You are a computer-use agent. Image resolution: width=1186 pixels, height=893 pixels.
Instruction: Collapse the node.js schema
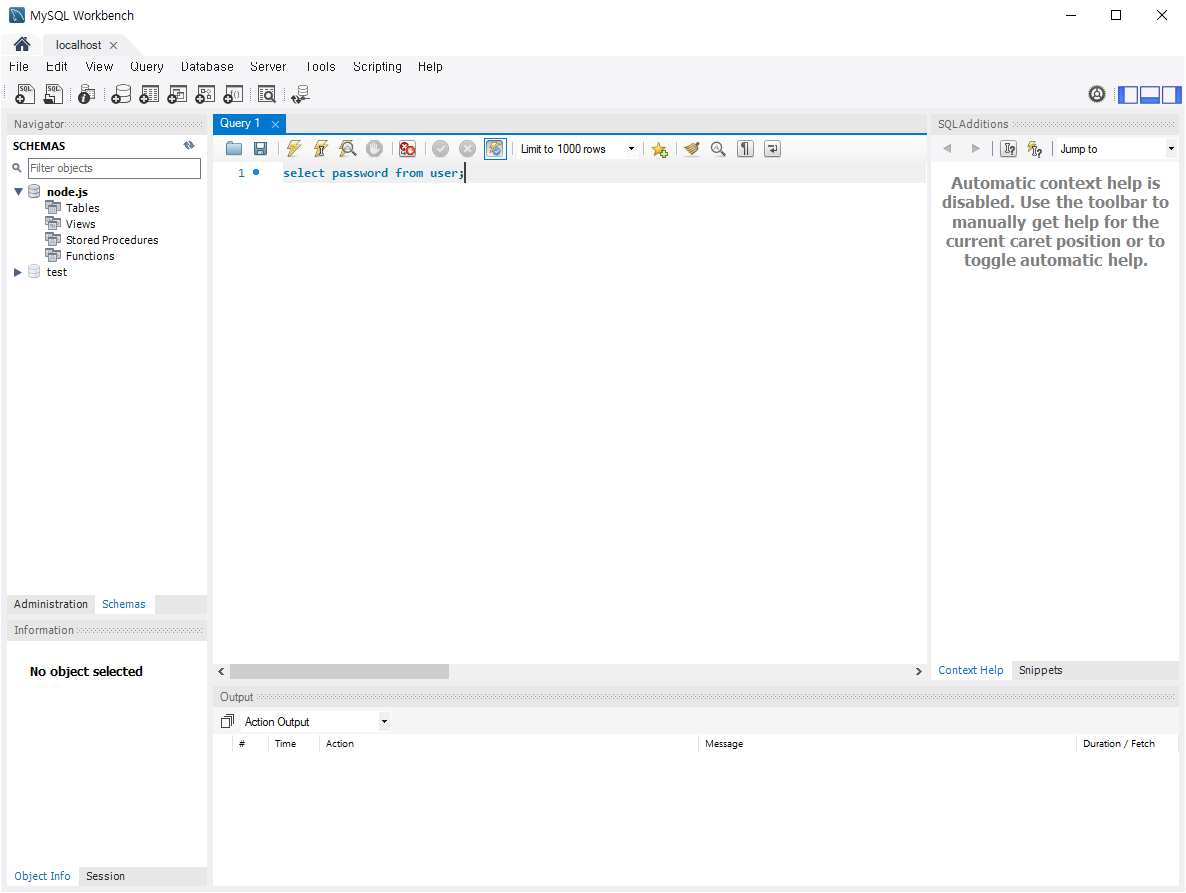(18, 191)
